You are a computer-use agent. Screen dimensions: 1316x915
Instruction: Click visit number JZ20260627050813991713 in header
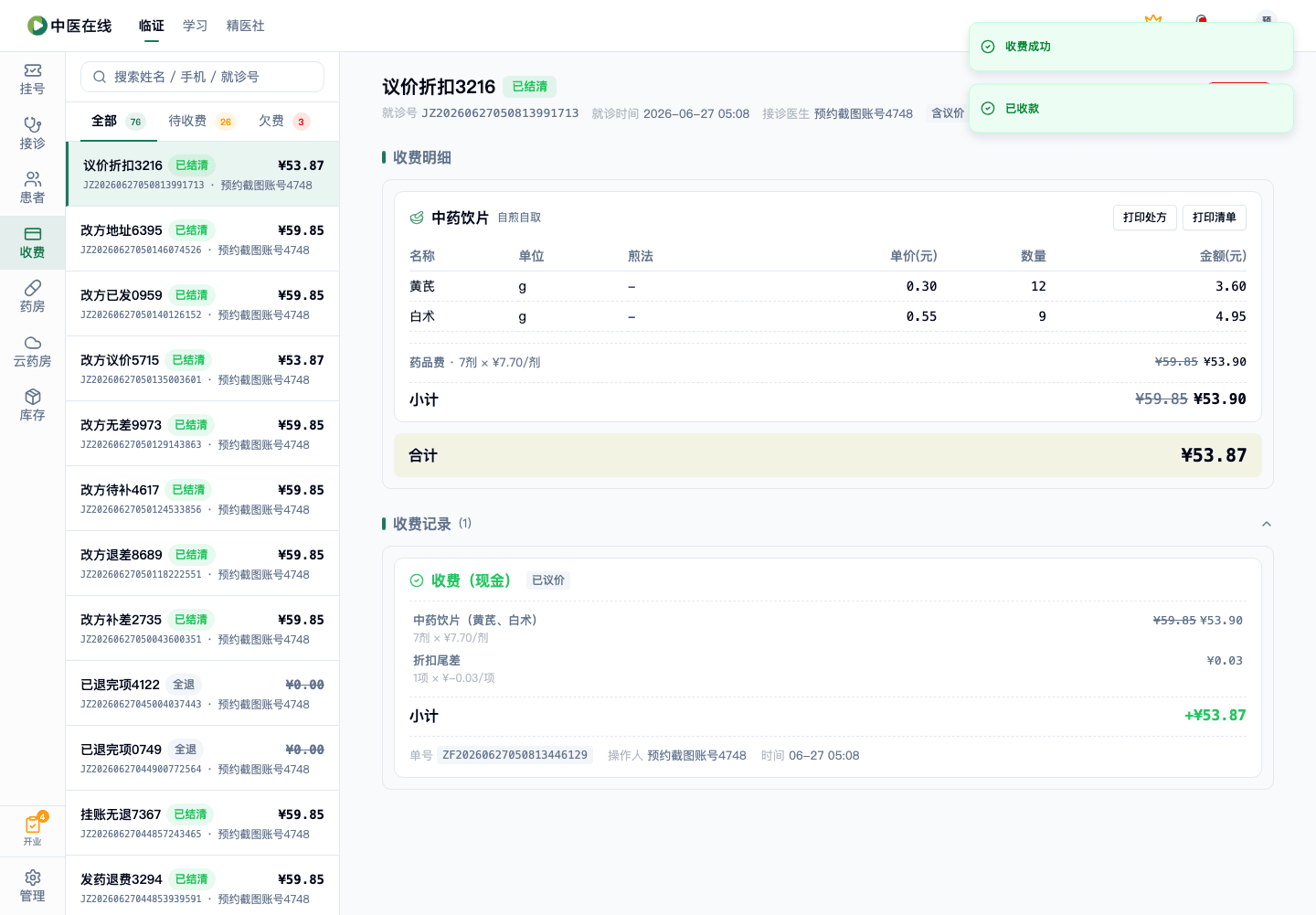click(x=500, y=113)
